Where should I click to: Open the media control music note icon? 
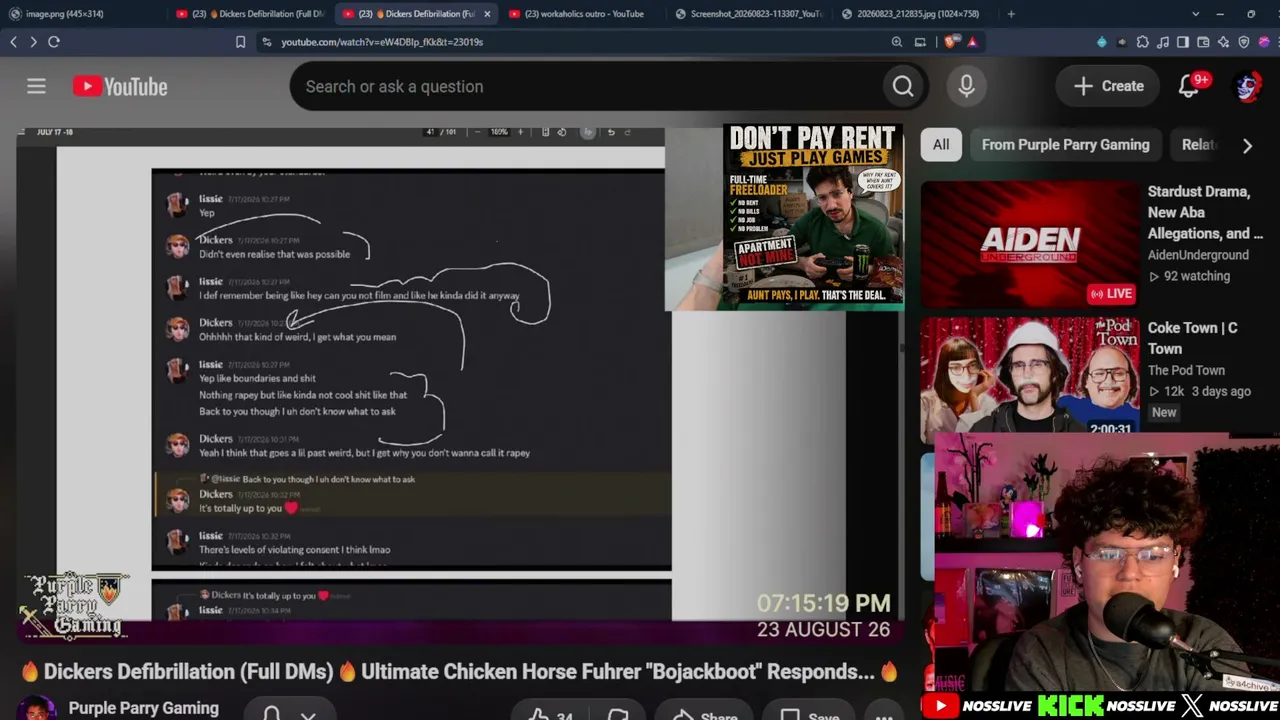click(1163, 42)
